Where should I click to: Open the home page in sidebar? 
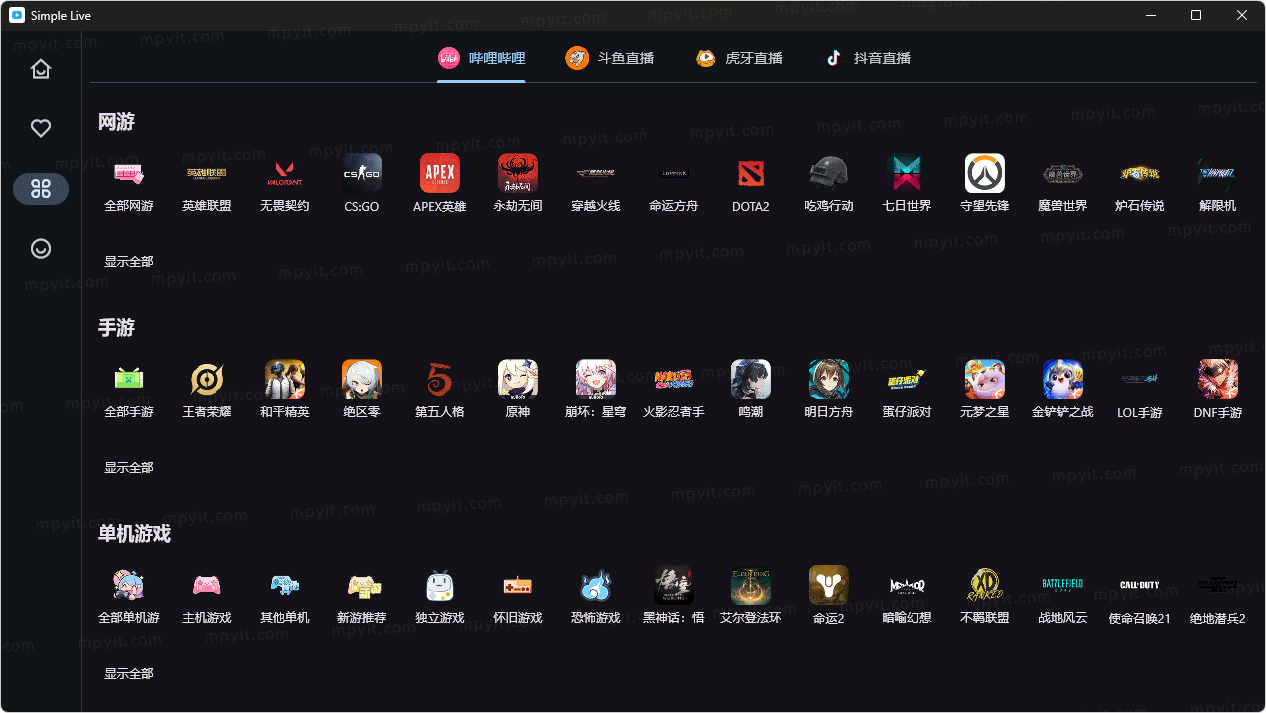[41, 69]
